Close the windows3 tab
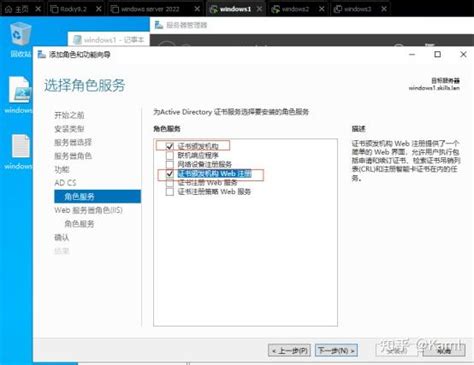Image resolution: width=474 pixels, height=365 pixels. (384, 9)
